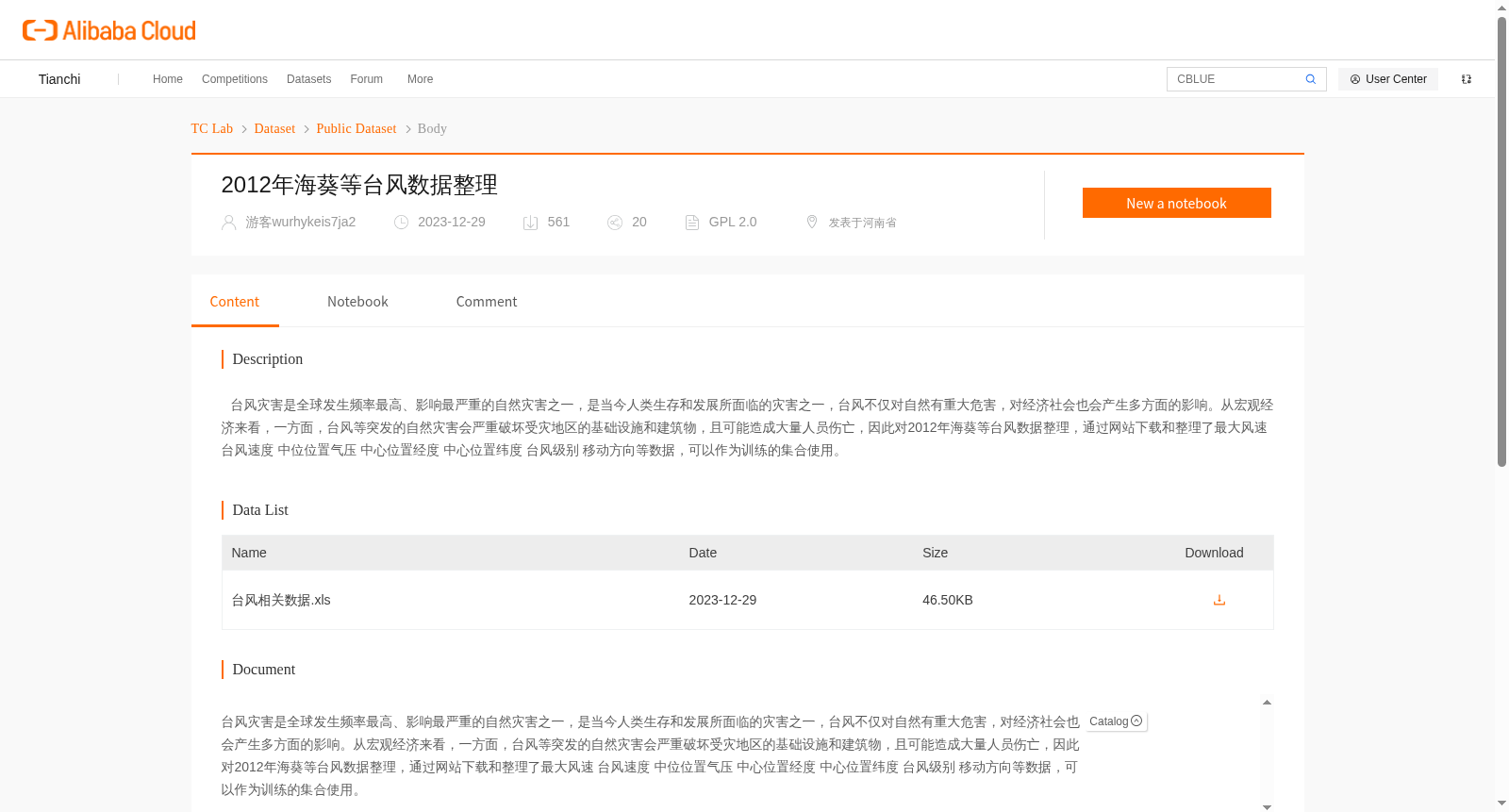Click the Document section heading
1509x812 pixels.
coord(264,670)
